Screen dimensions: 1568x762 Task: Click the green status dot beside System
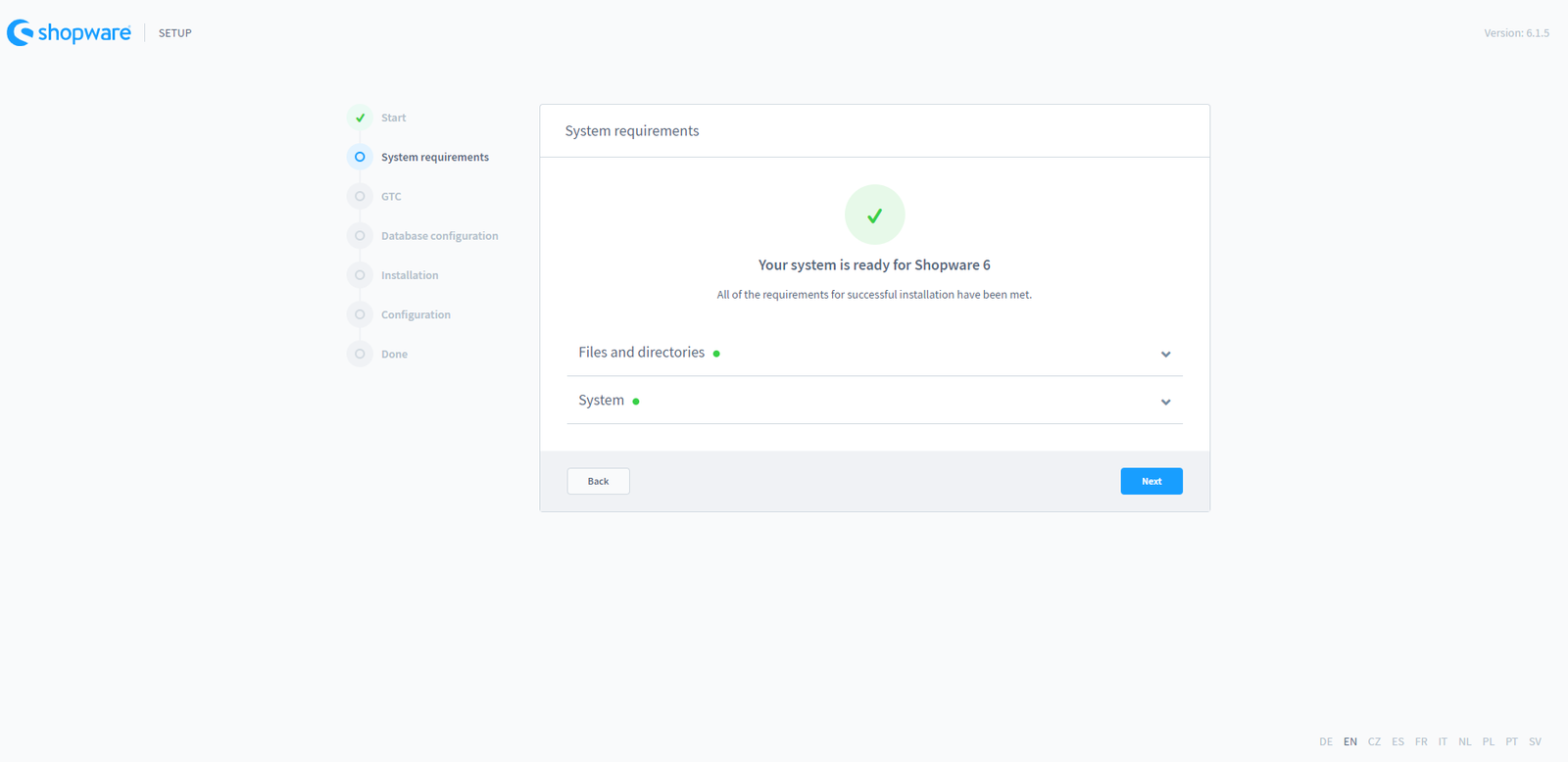click(x=636, y=402)
